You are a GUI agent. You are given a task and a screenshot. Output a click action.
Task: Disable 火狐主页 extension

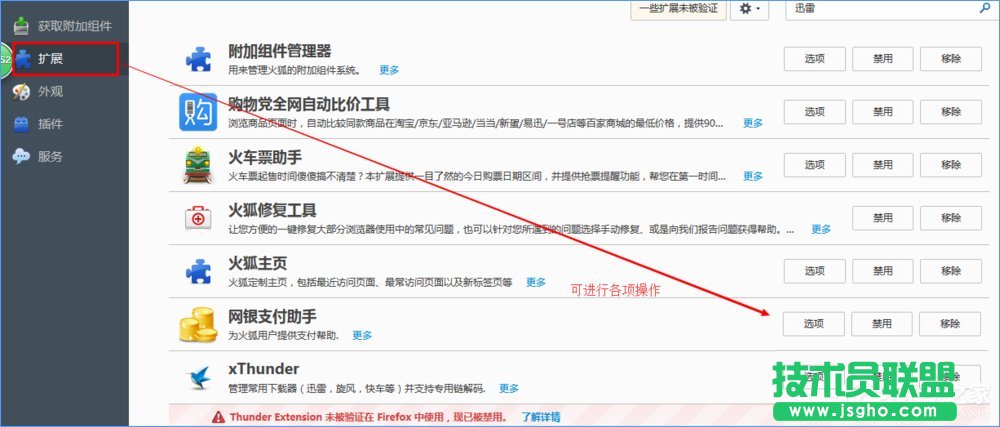pyautogui.click(x=883, y=271)
